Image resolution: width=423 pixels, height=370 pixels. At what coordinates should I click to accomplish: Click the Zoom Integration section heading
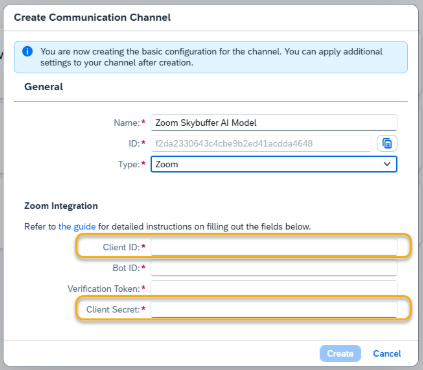[x=61, y=206]
